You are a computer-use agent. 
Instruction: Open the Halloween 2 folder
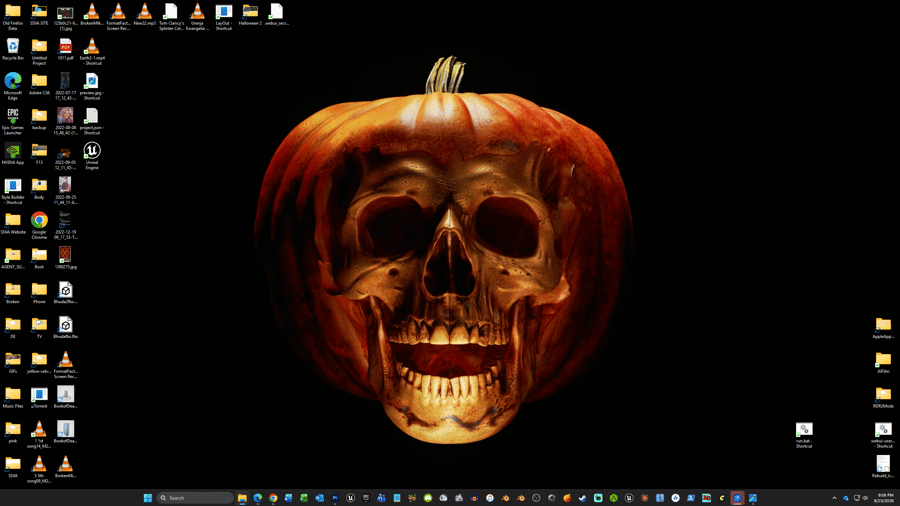click(250, 15)
